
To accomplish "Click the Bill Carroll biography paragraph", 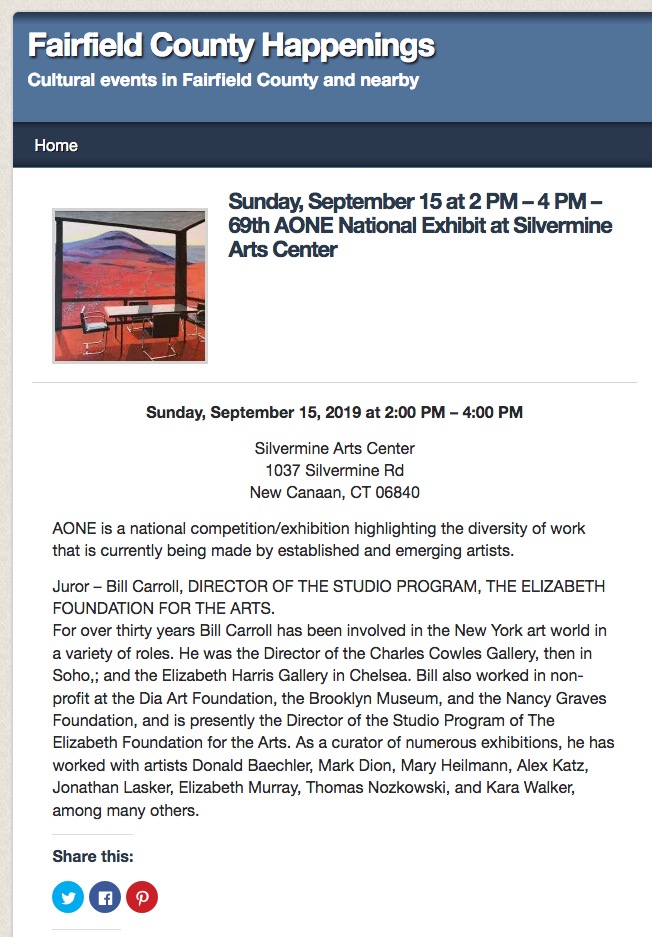I will click(x=333, y=720).
